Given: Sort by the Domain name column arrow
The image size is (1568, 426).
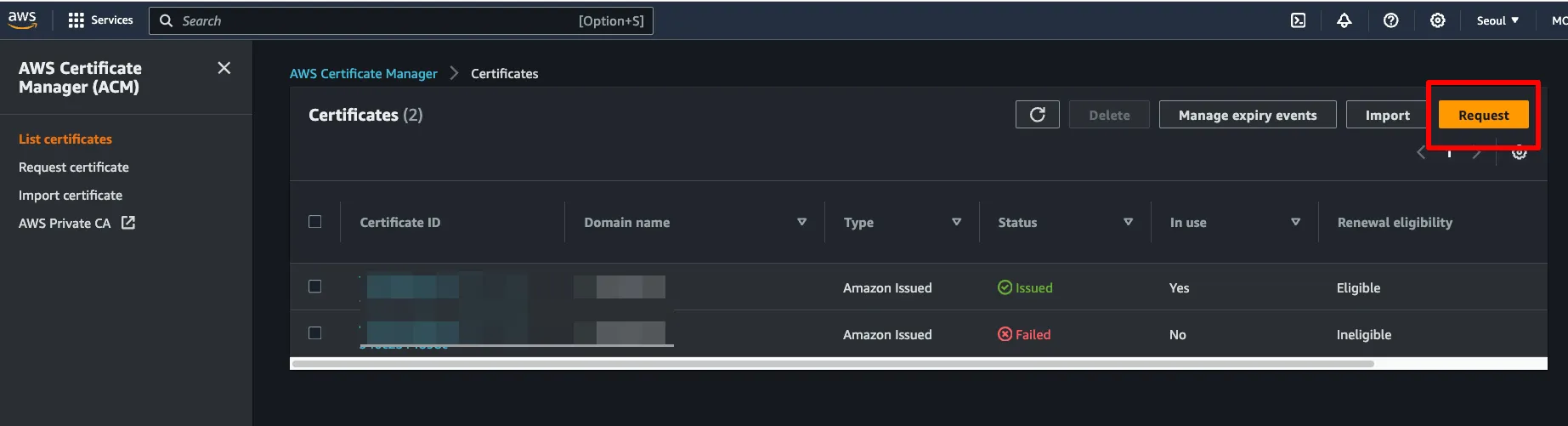Looking at the screenshot, I should [801, 222].
